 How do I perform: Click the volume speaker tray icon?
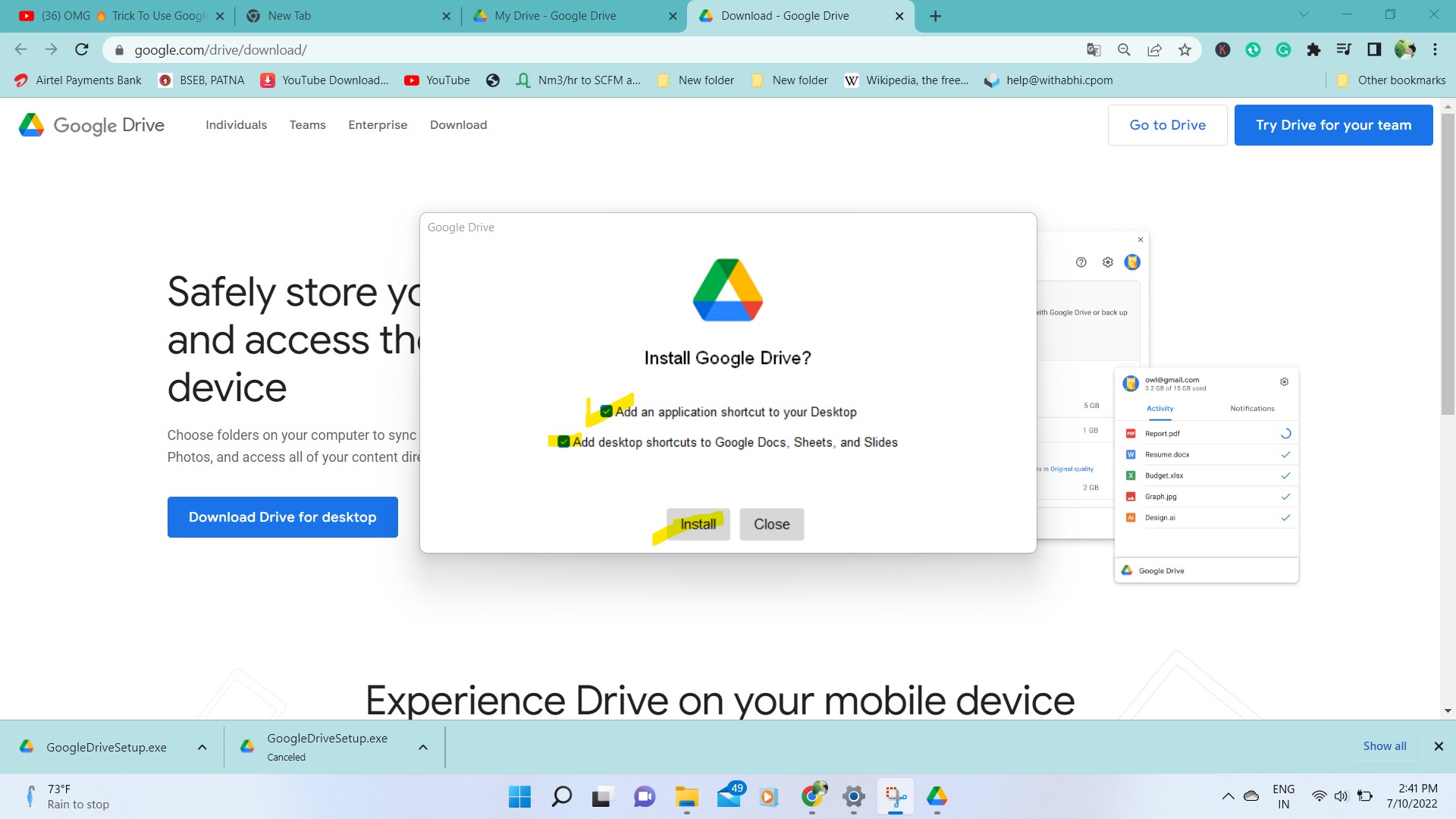pyautogui.click(x=1341, y=796)
